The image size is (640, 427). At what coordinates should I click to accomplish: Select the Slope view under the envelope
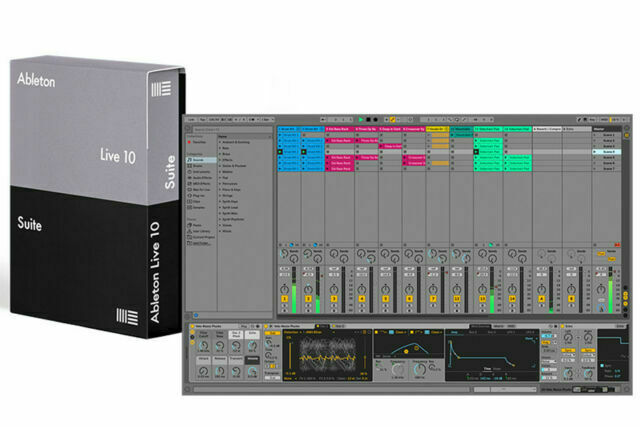point(498,369)
